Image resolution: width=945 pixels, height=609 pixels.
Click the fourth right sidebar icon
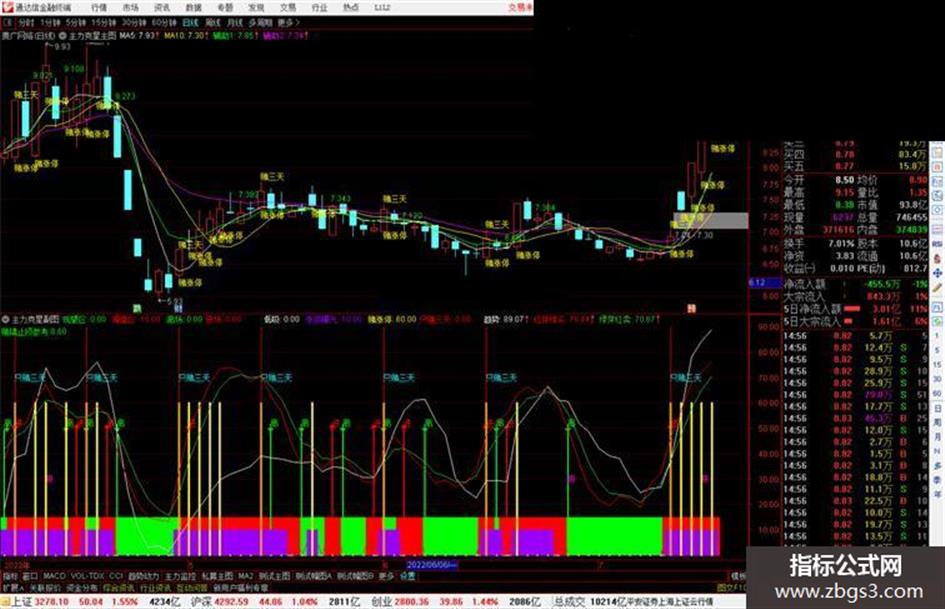[937, 196]
